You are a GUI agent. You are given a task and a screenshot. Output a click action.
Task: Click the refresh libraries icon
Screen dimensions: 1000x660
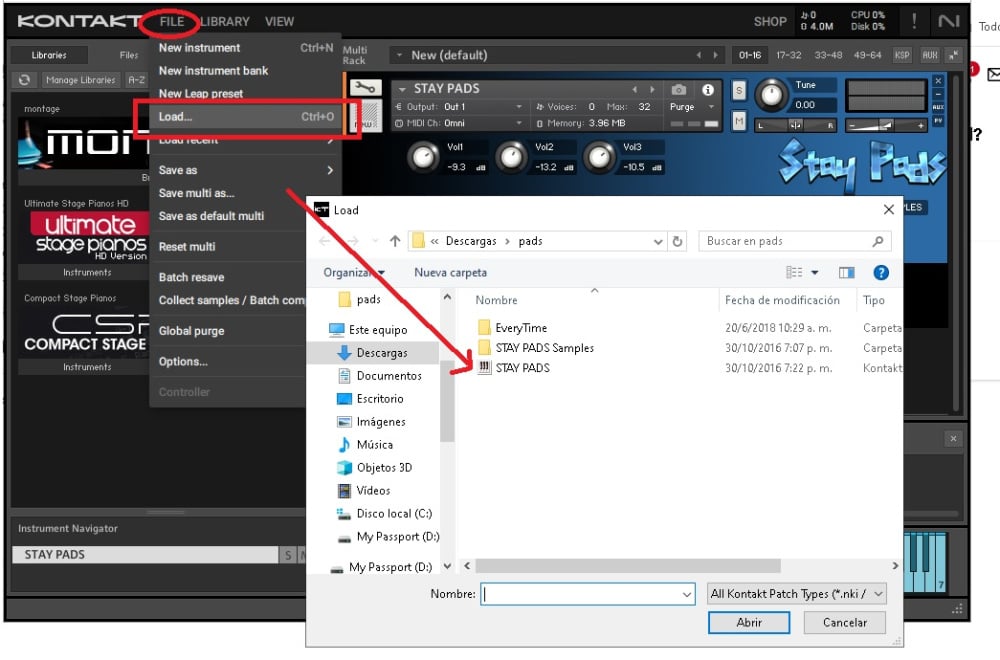tap(24, 80)
